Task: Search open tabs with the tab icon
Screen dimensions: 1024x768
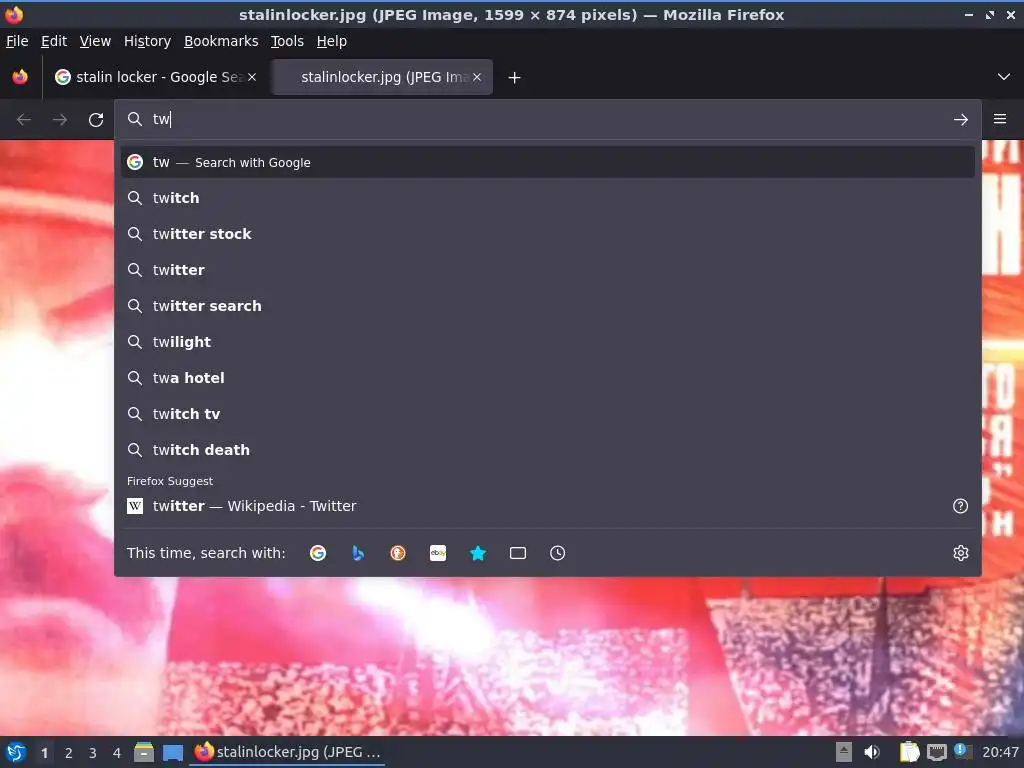Action: [517, 553]
